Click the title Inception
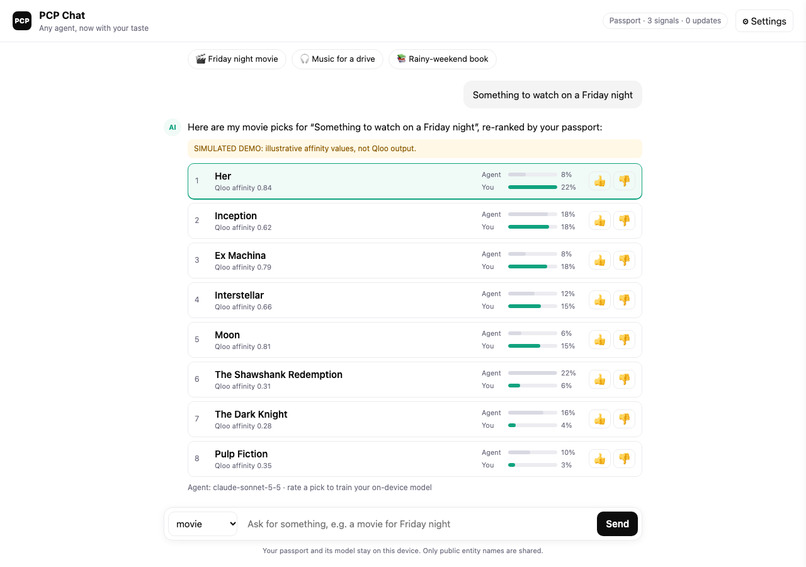806x567 pixels. tap(235, 216)
